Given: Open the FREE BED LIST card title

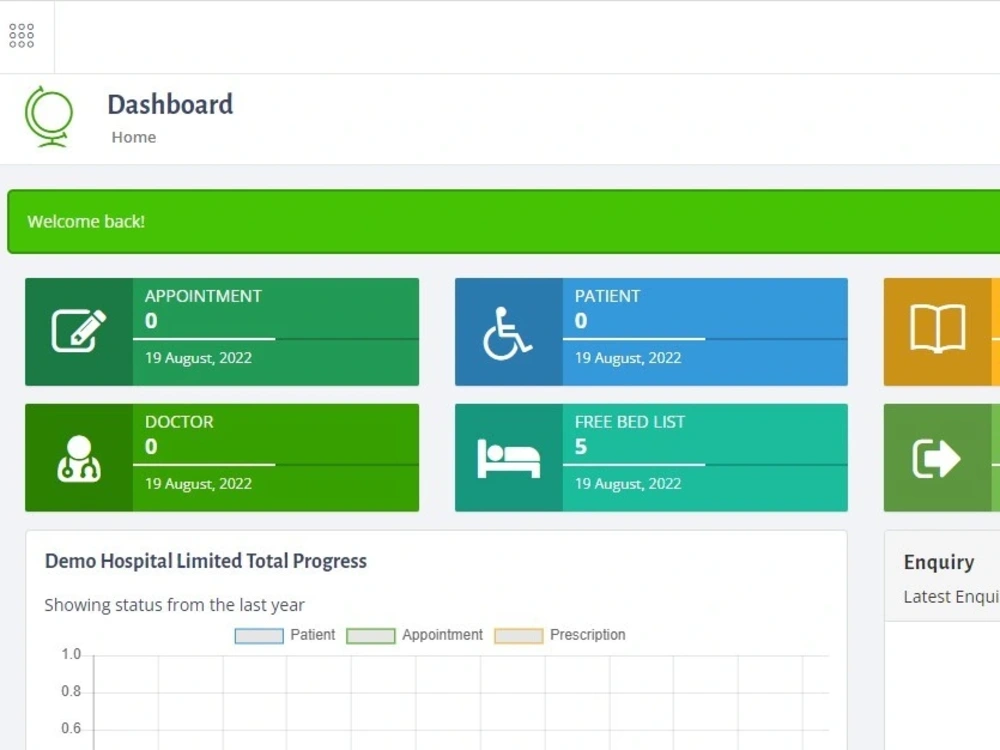Looking at the screenshot, I should 629,422.
